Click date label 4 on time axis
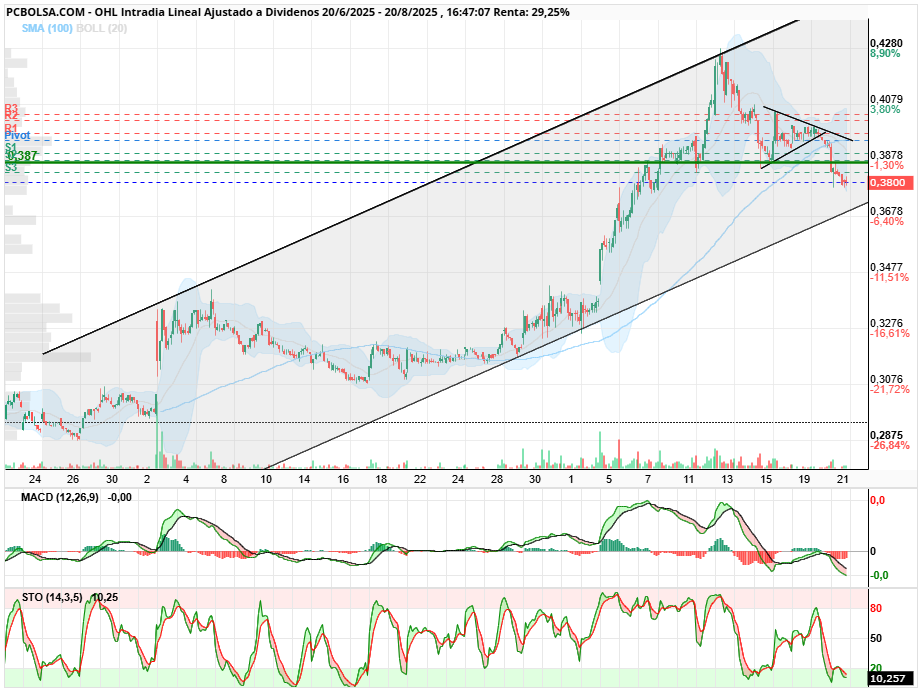Image resolution: width=922 pixels, height=692 pixels. pos(186,479)
